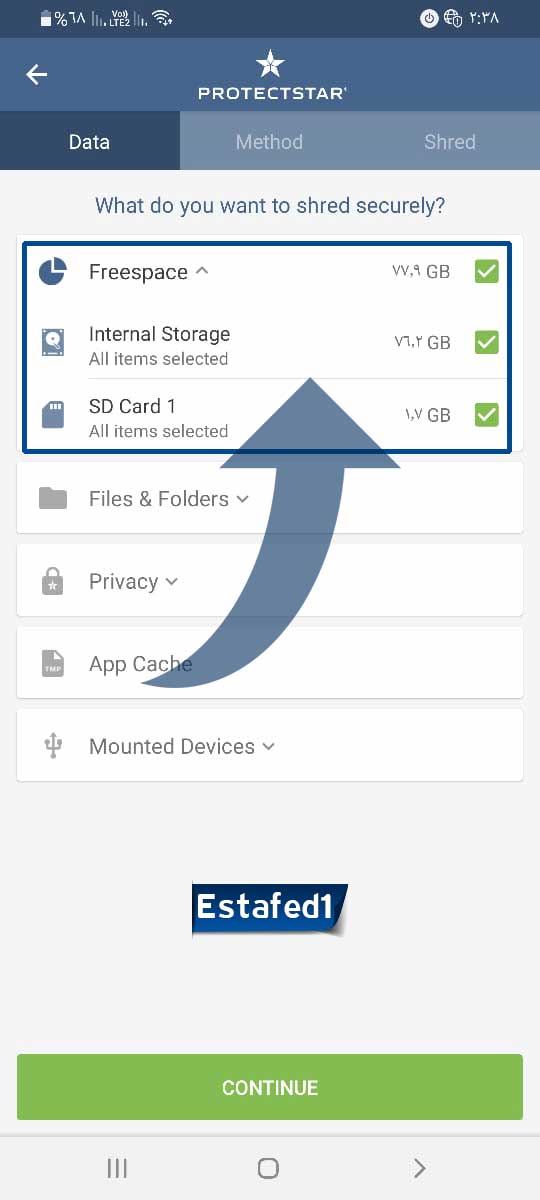Click the Internal Storage disk icon
The width and height of the screenshot is (540, 1200).
coord(53,343)
